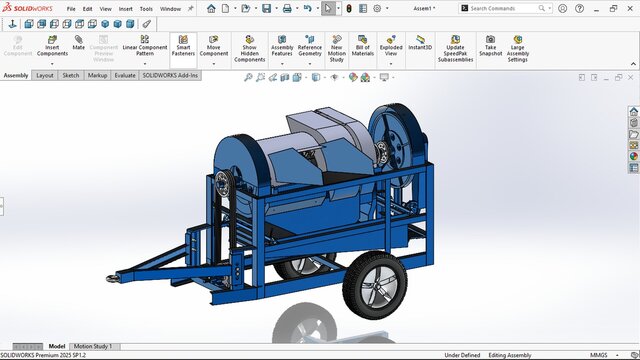Viewport: 640px width, 360px height.
Task: Switch to the Evaluate tab
Action: pos(124,76)
